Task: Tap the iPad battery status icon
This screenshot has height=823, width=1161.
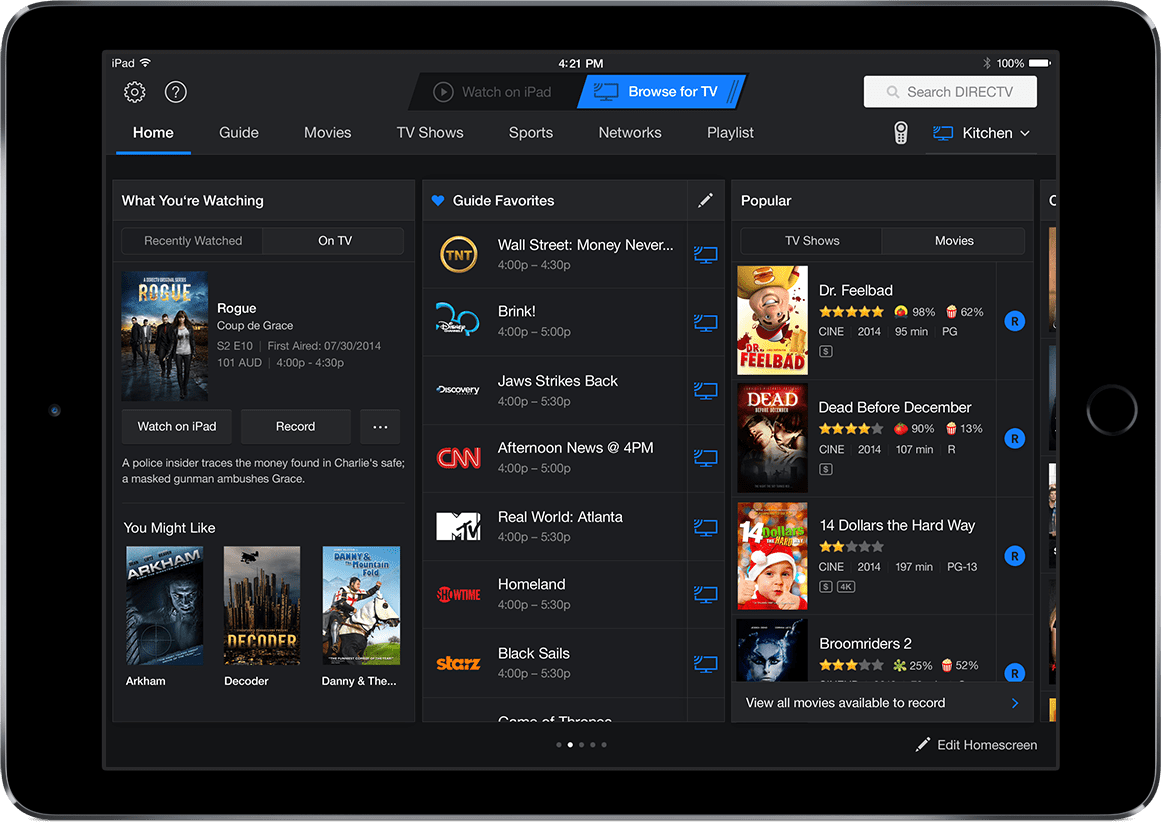Action: [x=1040, y=64]
